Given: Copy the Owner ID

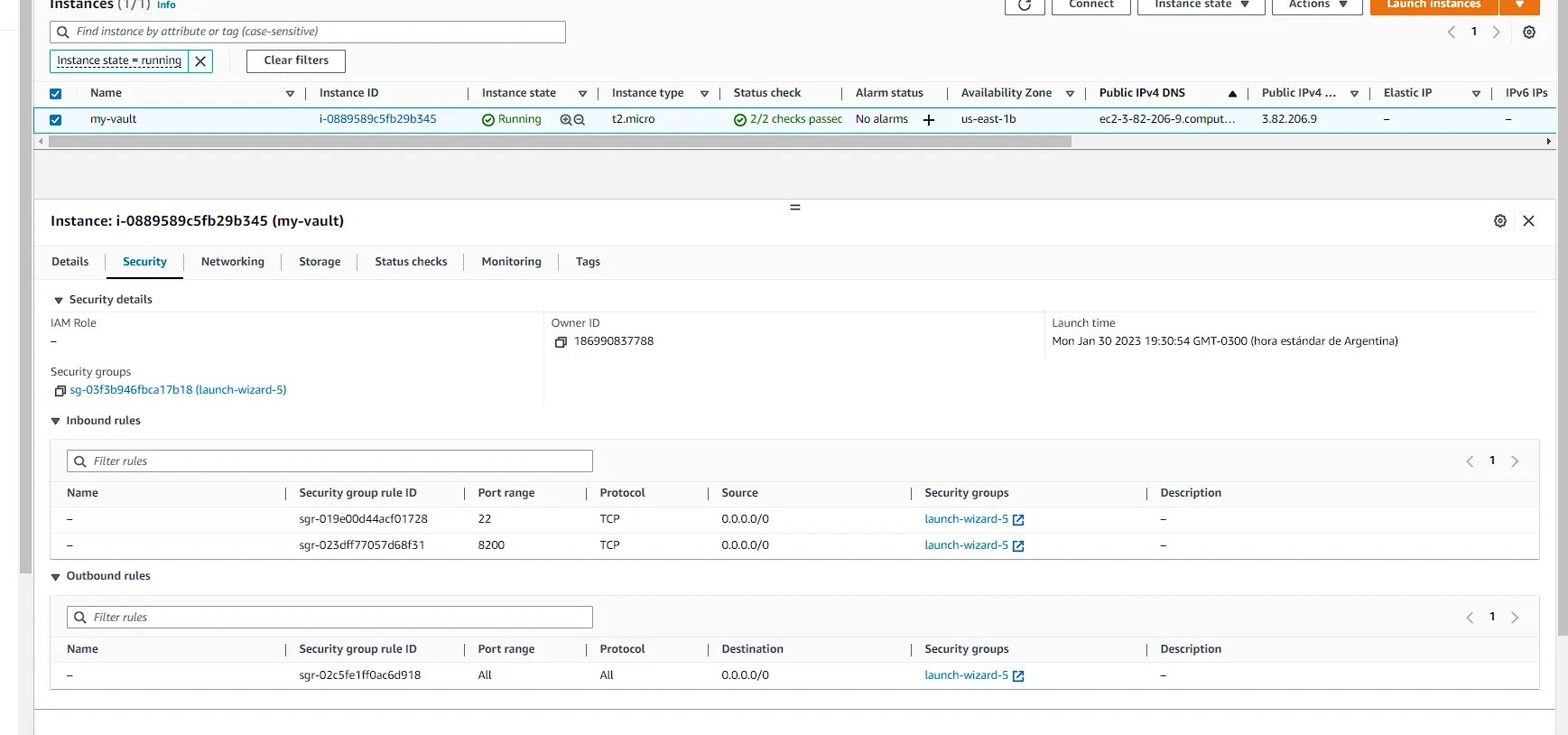Looking at the screenshot, I should [561, 342].
